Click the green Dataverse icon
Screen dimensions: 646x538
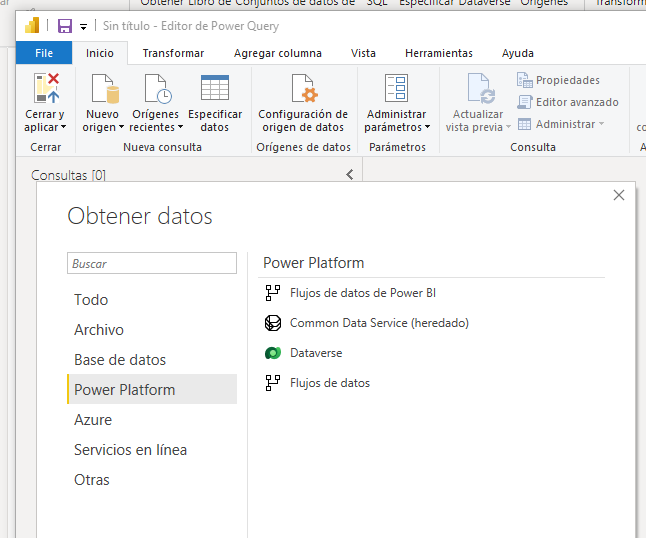[273, 353]
